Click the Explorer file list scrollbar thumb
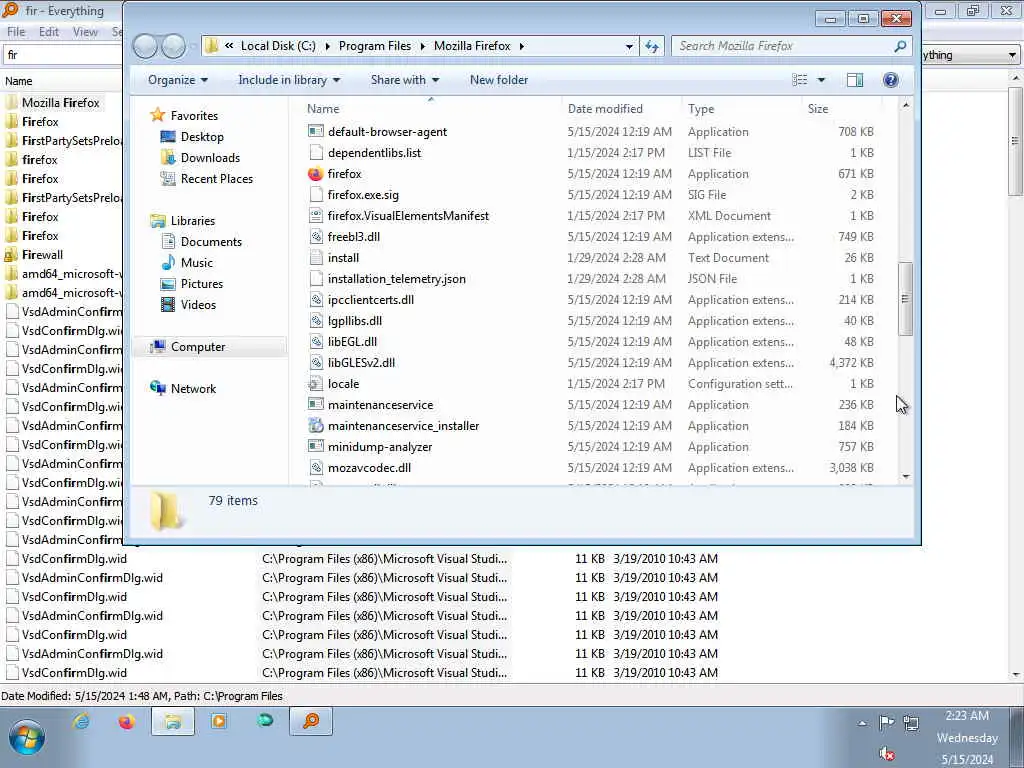This screenshot has width=1024, height=768. coord(905,299)
